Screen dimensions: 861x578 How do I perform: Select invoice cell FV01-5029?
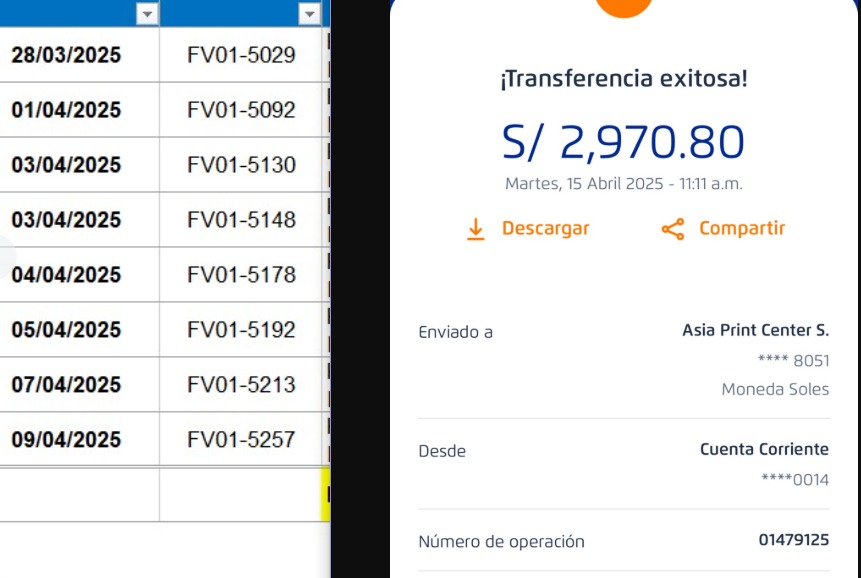[241, 55]
